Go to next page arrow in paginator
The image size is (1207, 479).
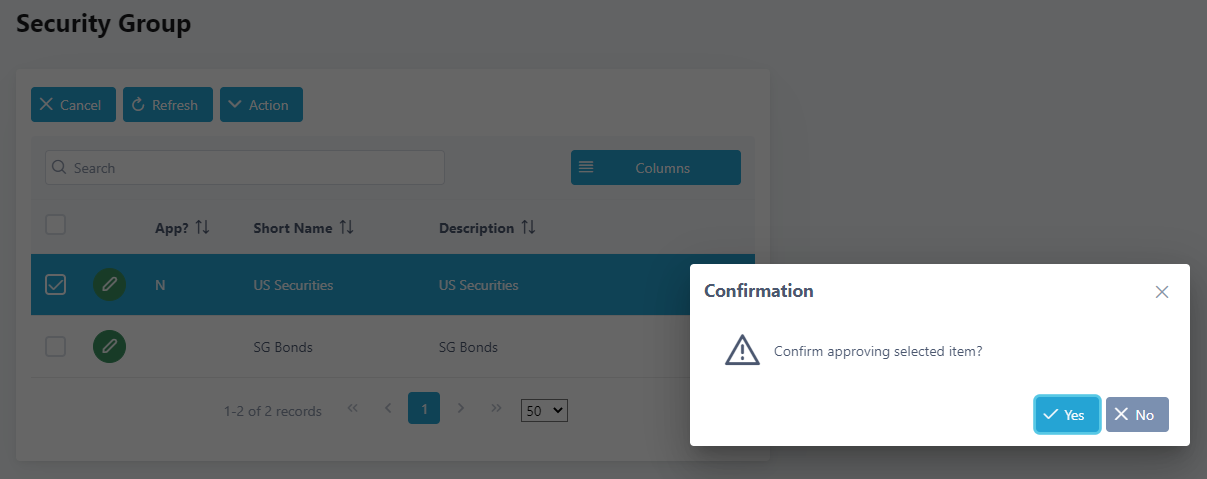(x=461, y=408)
